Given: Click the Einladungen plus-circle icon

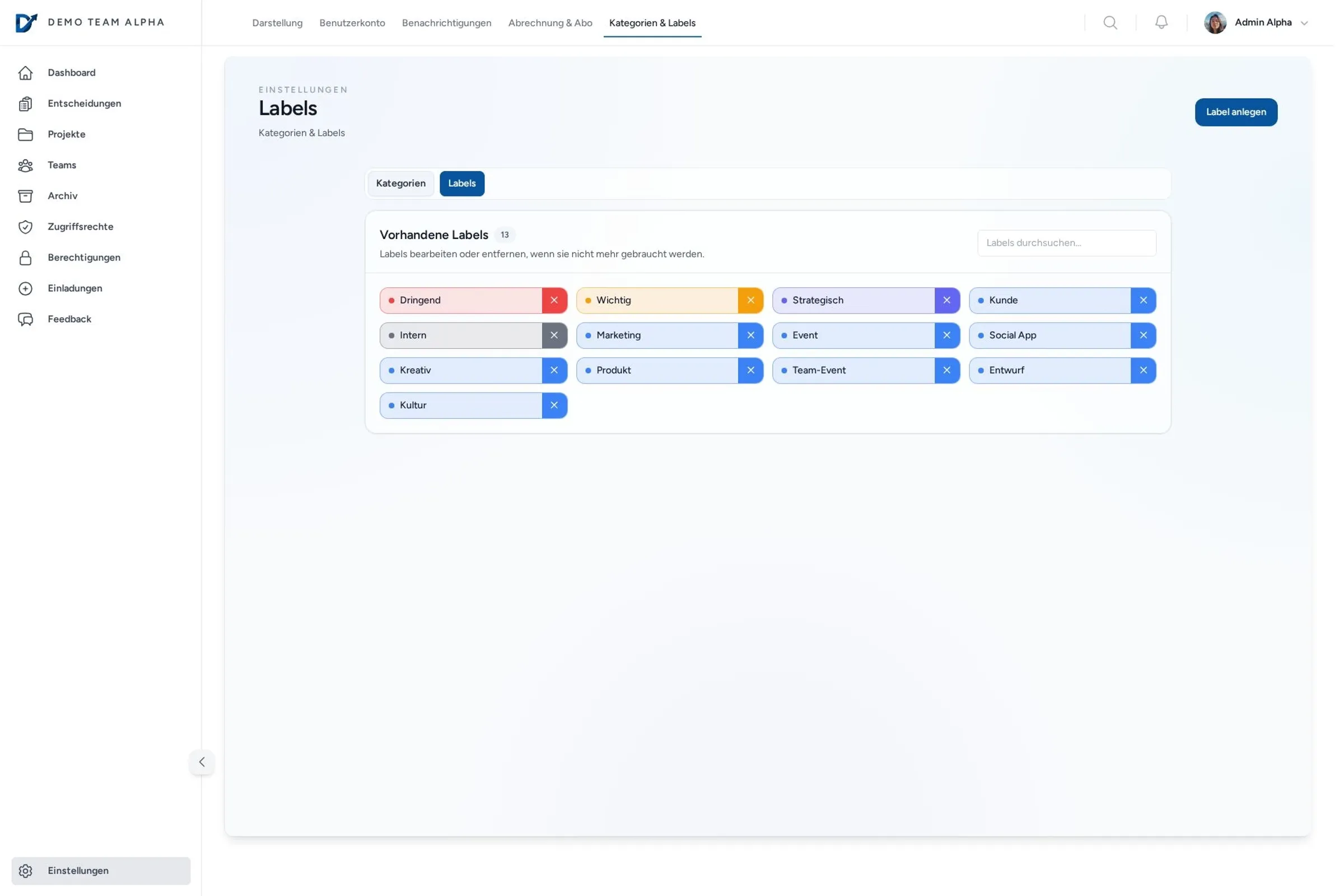Looking at the screenshot, I should (x=25, y=288).
